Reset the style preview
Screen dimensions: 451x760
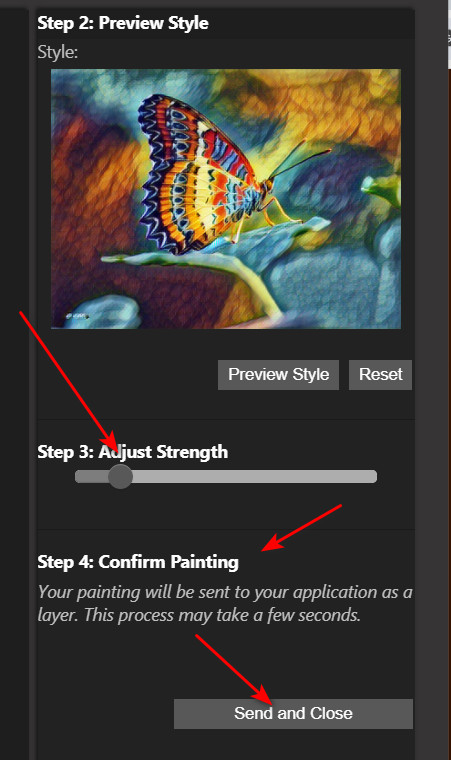coord(380,374)
